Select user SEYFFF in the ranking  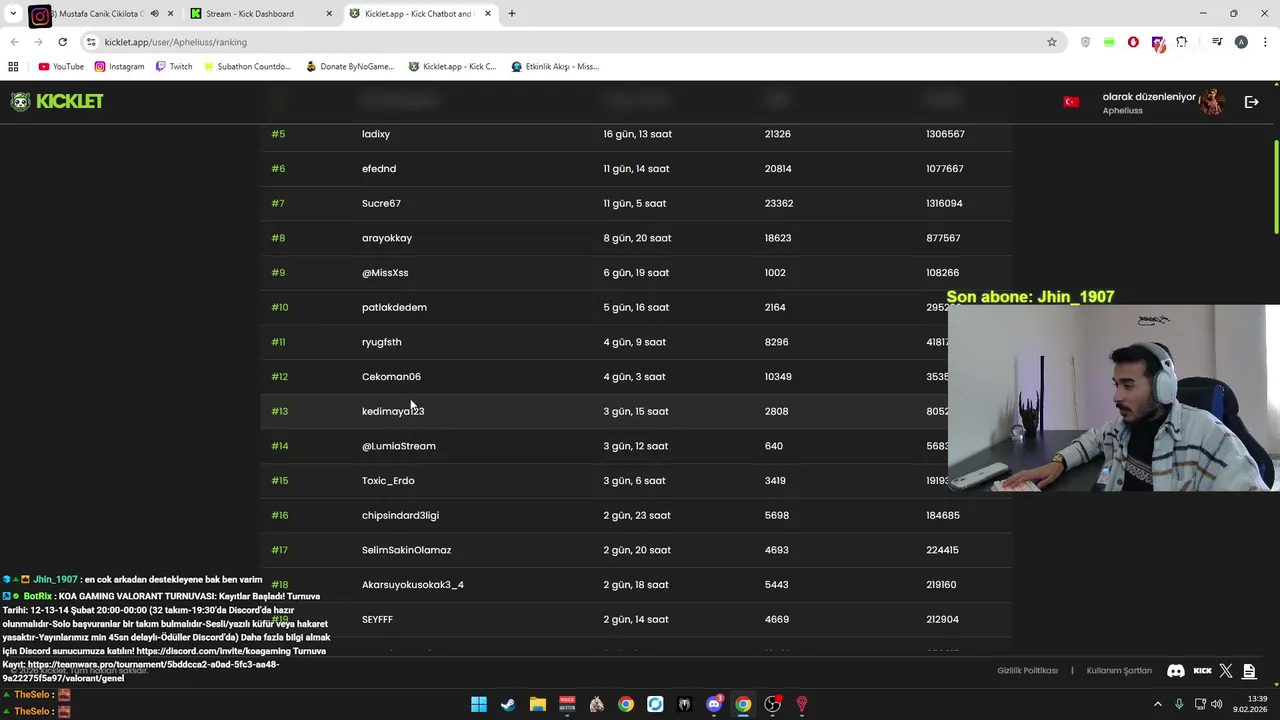point(377,619)
